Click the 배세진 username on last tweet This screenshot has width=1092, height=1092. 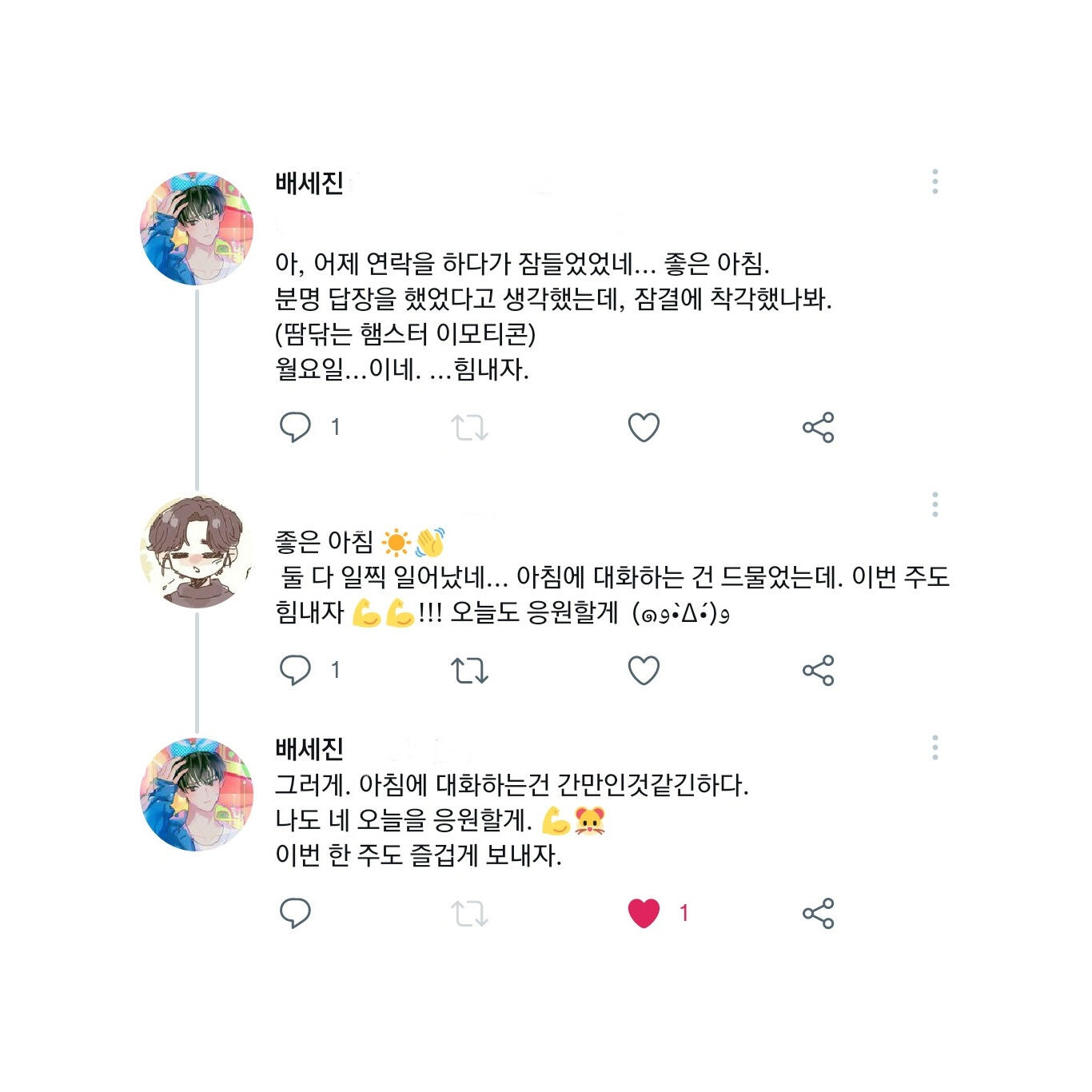(309, 748)
